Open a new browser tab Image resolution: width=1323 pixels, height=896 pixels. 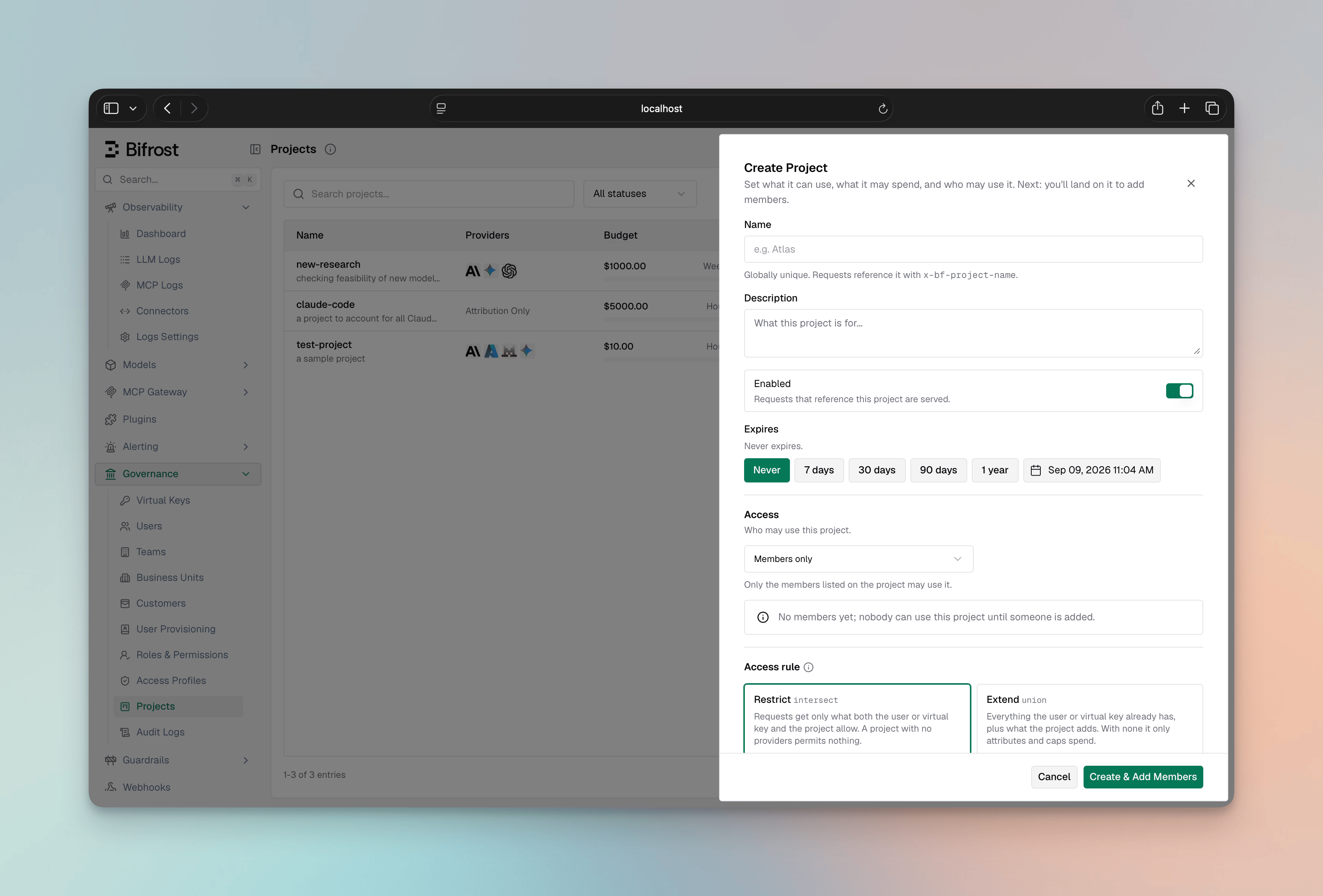coord(1185,108)
